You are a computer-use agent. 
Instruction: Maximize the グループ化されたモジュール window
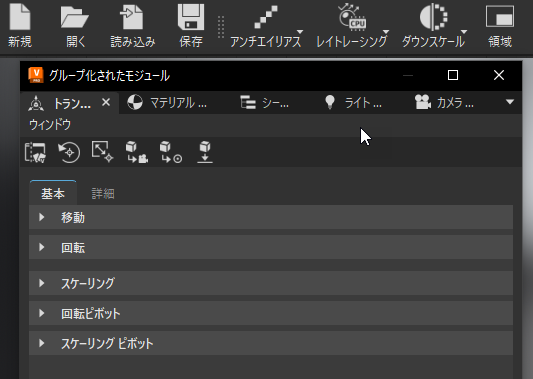point(453,75)
